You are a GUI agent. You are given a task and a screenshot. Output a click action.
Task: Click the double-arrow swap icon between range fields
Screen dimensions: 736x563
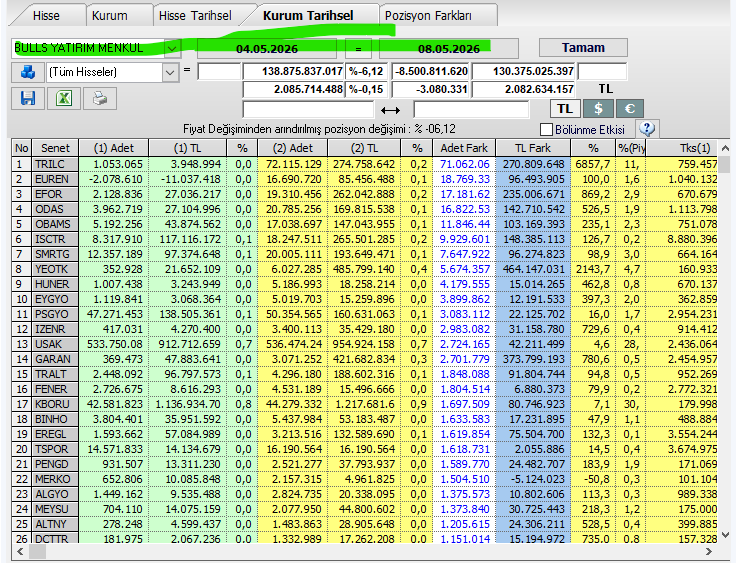click(390, 110)
